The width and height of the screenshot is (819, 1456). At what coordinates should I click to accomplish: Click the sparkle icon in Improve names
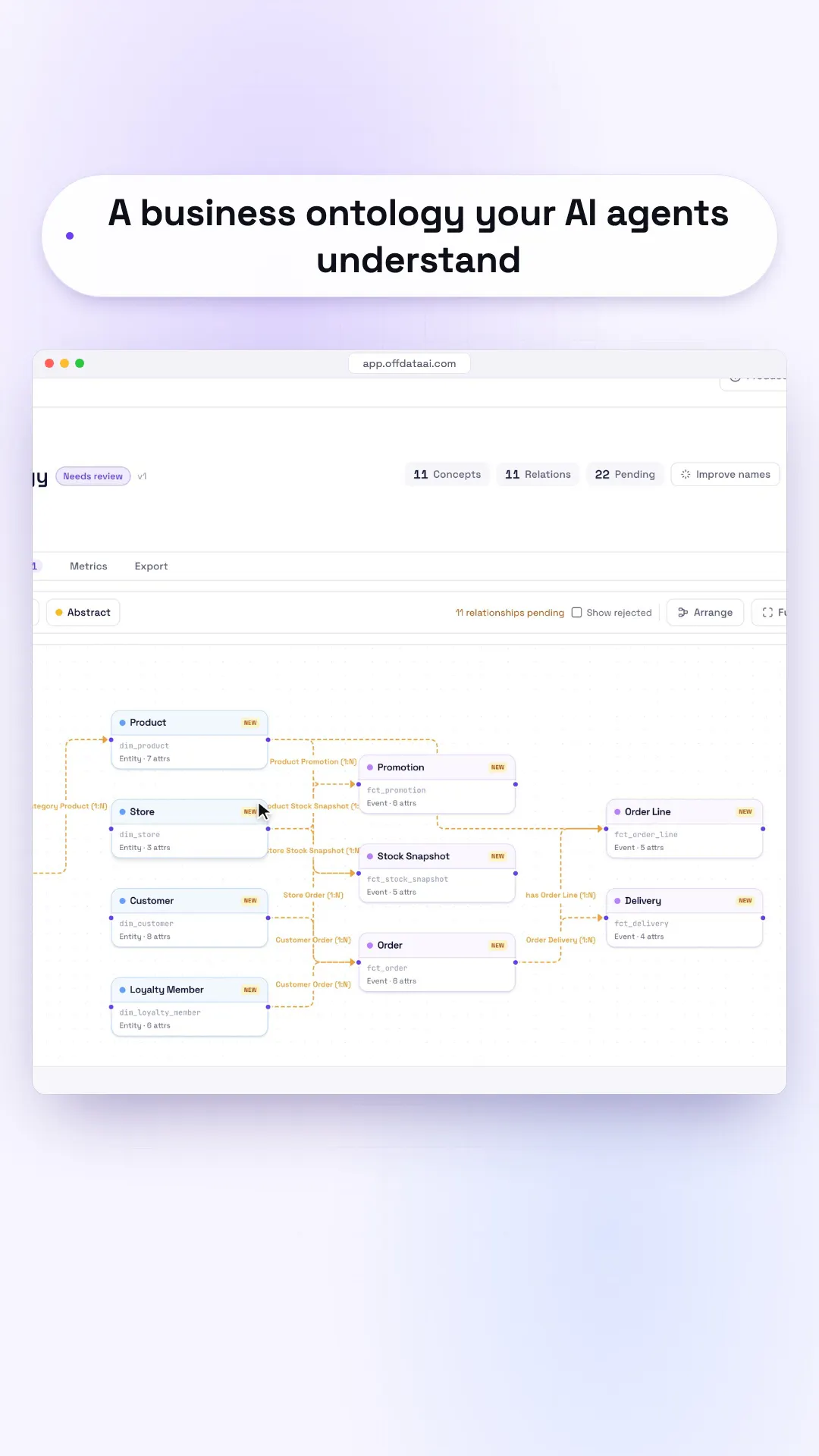click(x=686, y=475)
